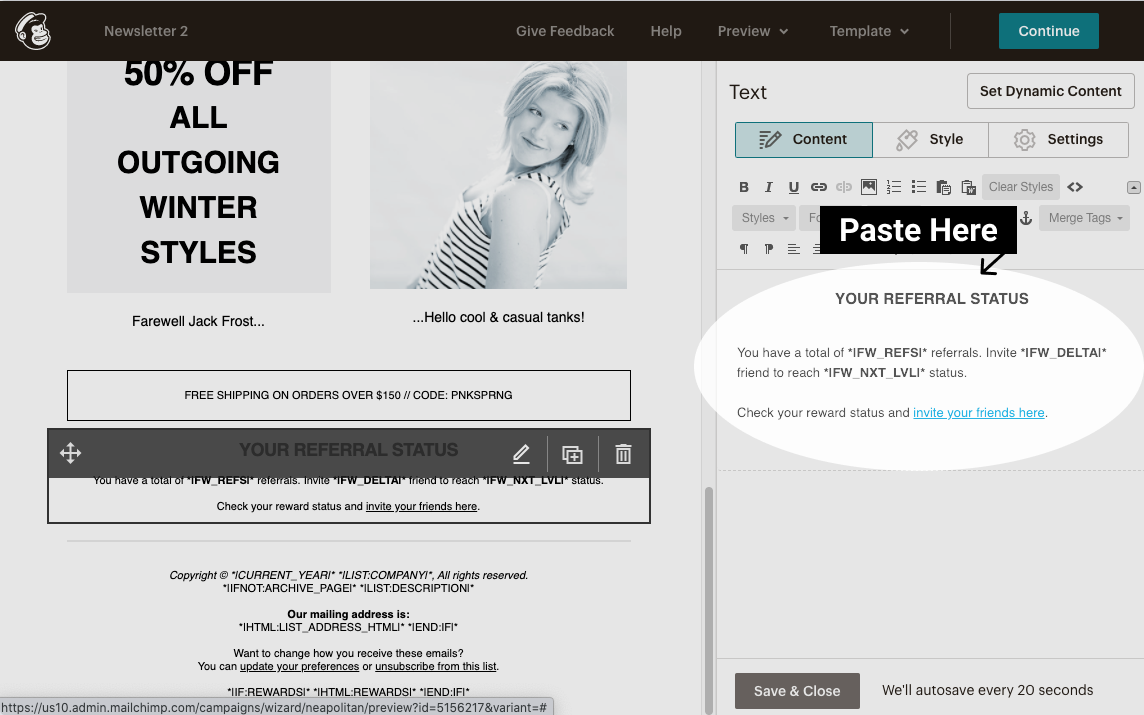Click the Farewell Jack Frost caption
Viewport: 1144px width, 715px height.
198,321
